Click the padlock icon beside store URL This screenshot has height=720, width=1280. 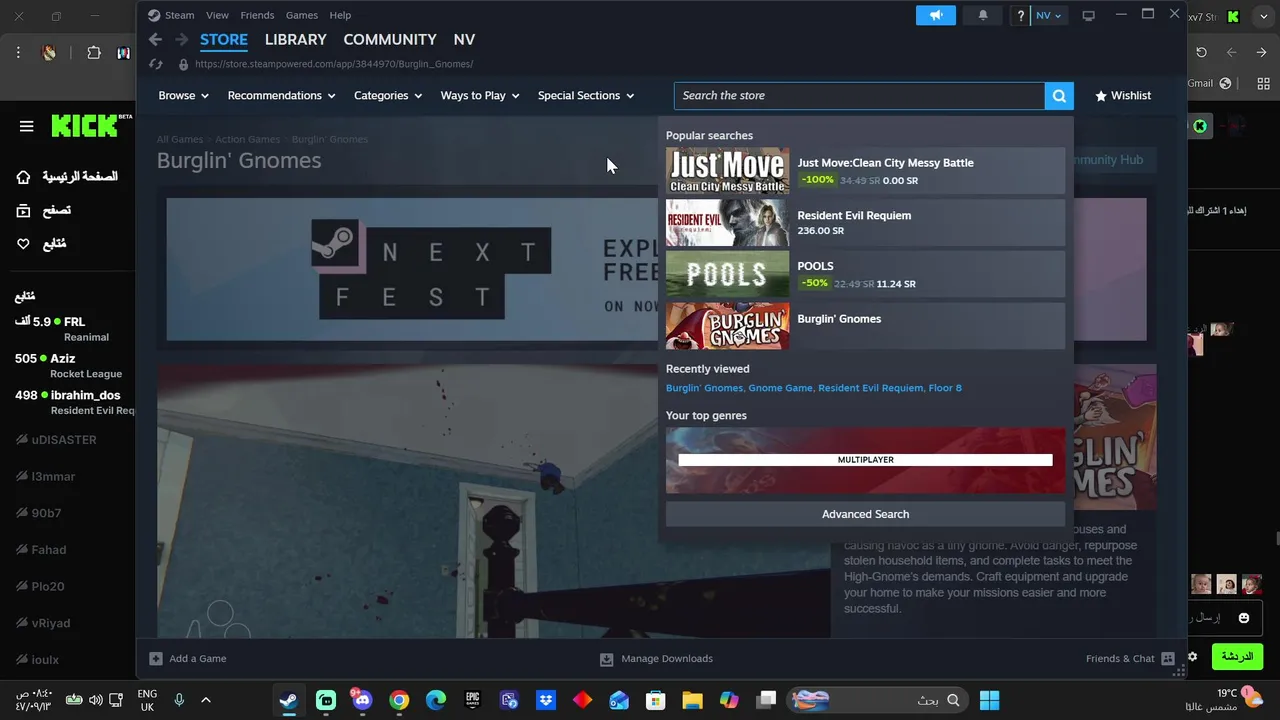pos(183,64)
